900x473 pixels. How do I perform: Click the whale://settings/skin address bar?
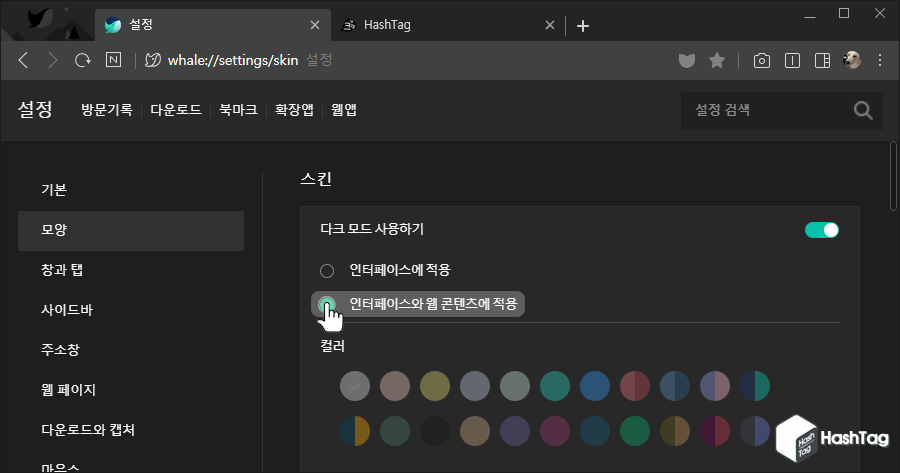click(232, 60)
